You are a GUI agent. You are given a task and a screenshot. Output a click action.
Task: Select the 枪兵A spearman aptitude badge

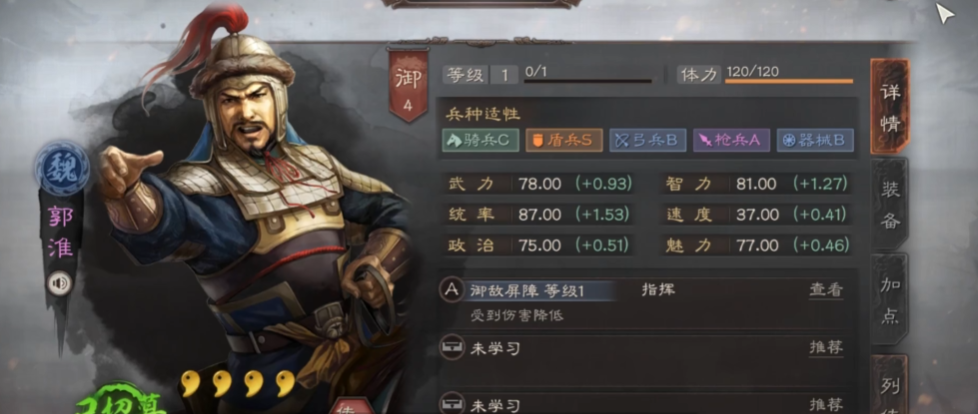tap(732, 140)
